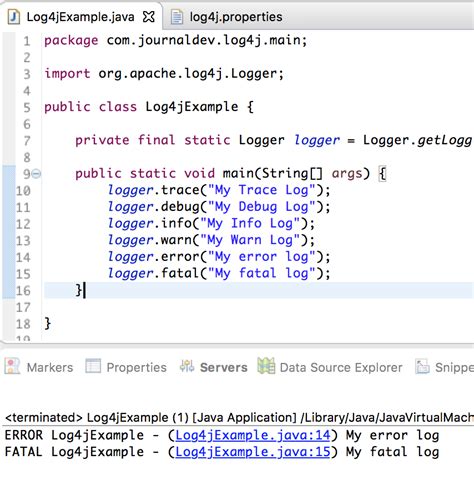Follow the Log4jExample.java:14 console link
The image size is (474, 485).
253,435
